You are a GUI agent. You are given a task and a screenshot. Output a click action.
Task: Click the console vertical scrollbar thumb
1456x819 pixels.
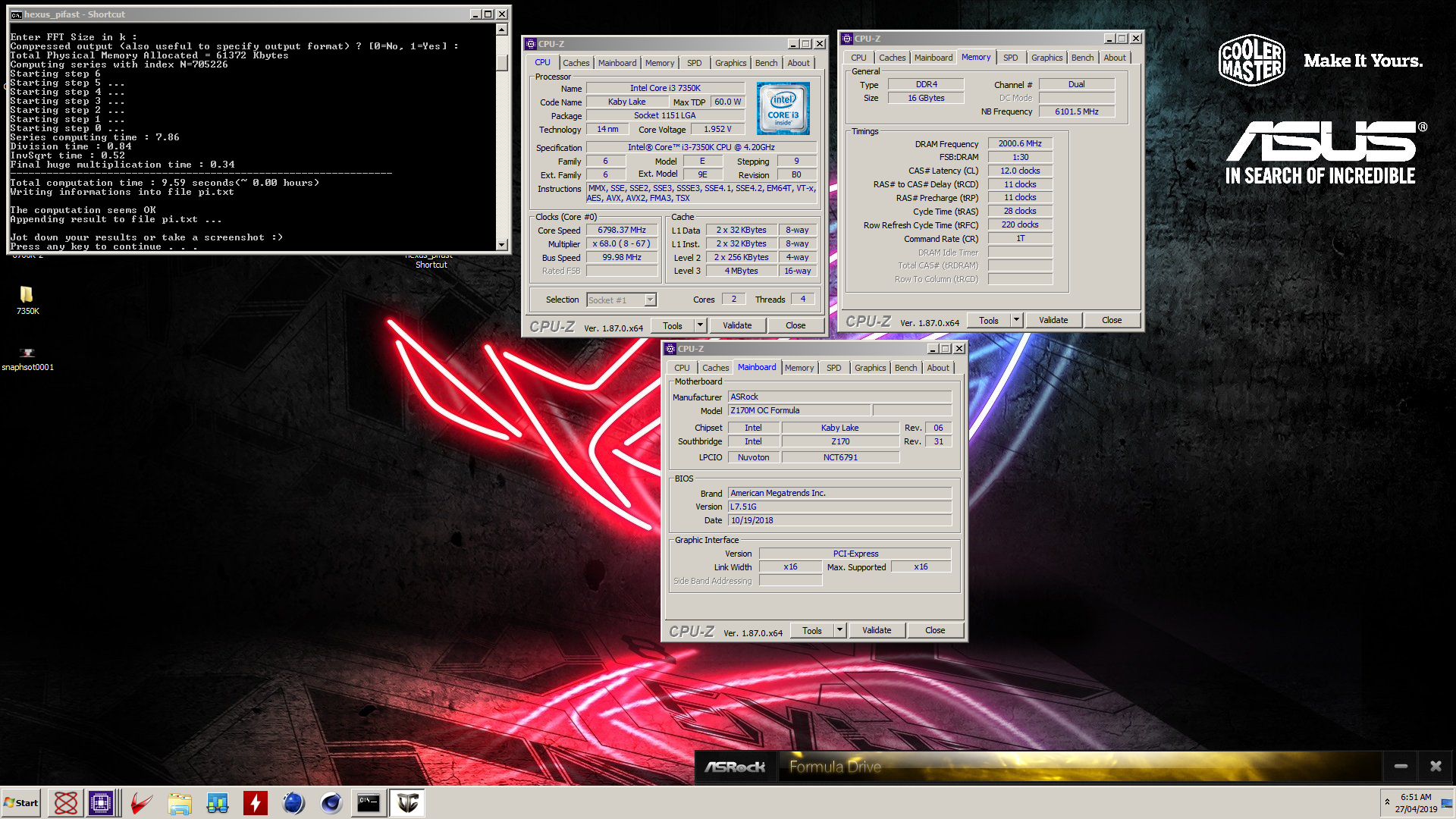pyautogui.click(x=501, y=62)
